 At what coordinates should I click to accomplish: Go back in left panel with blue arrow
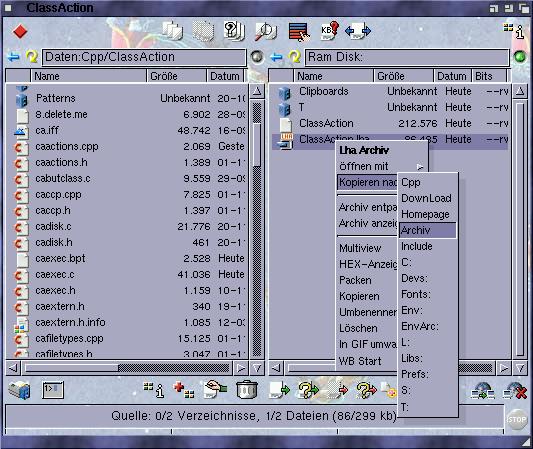coord(14,57)
